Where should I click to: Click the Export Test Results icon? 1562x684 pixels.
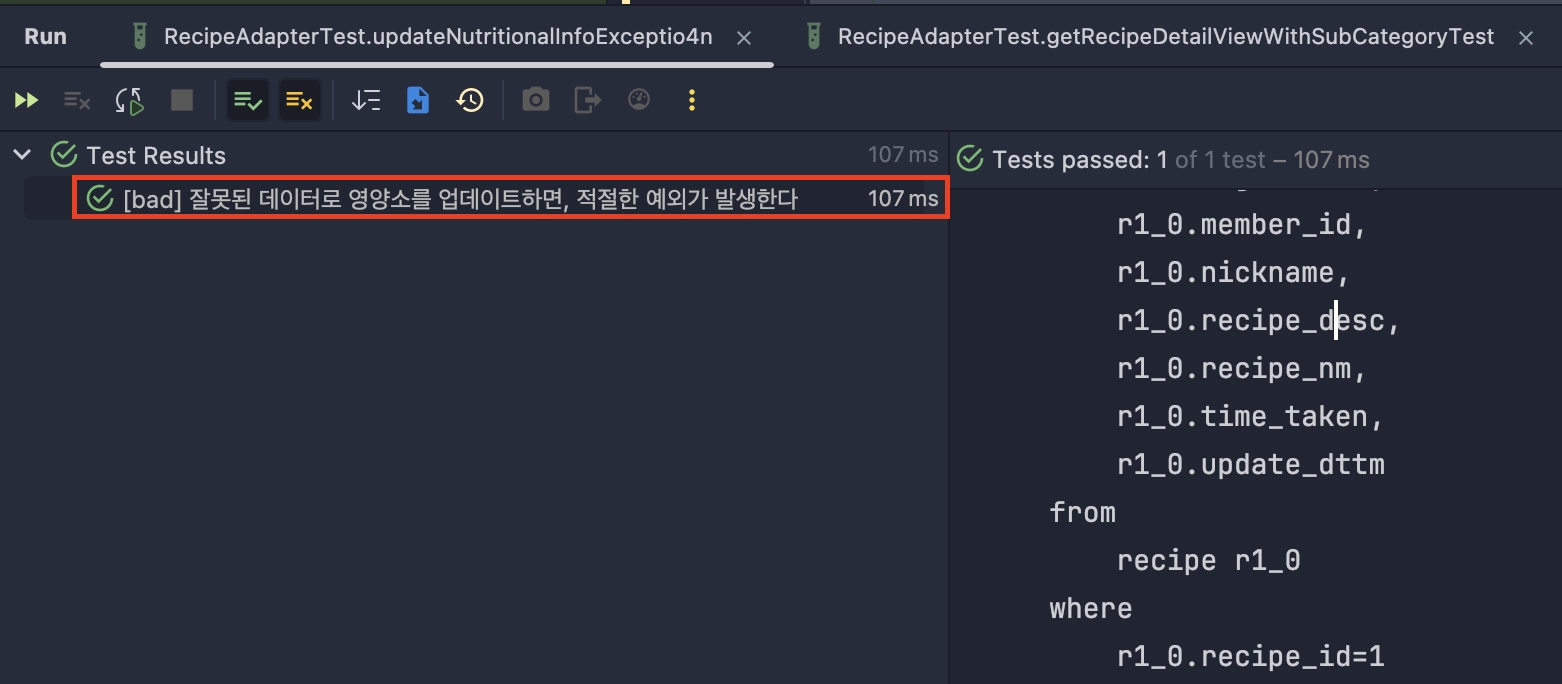click(x=587, y=100)
